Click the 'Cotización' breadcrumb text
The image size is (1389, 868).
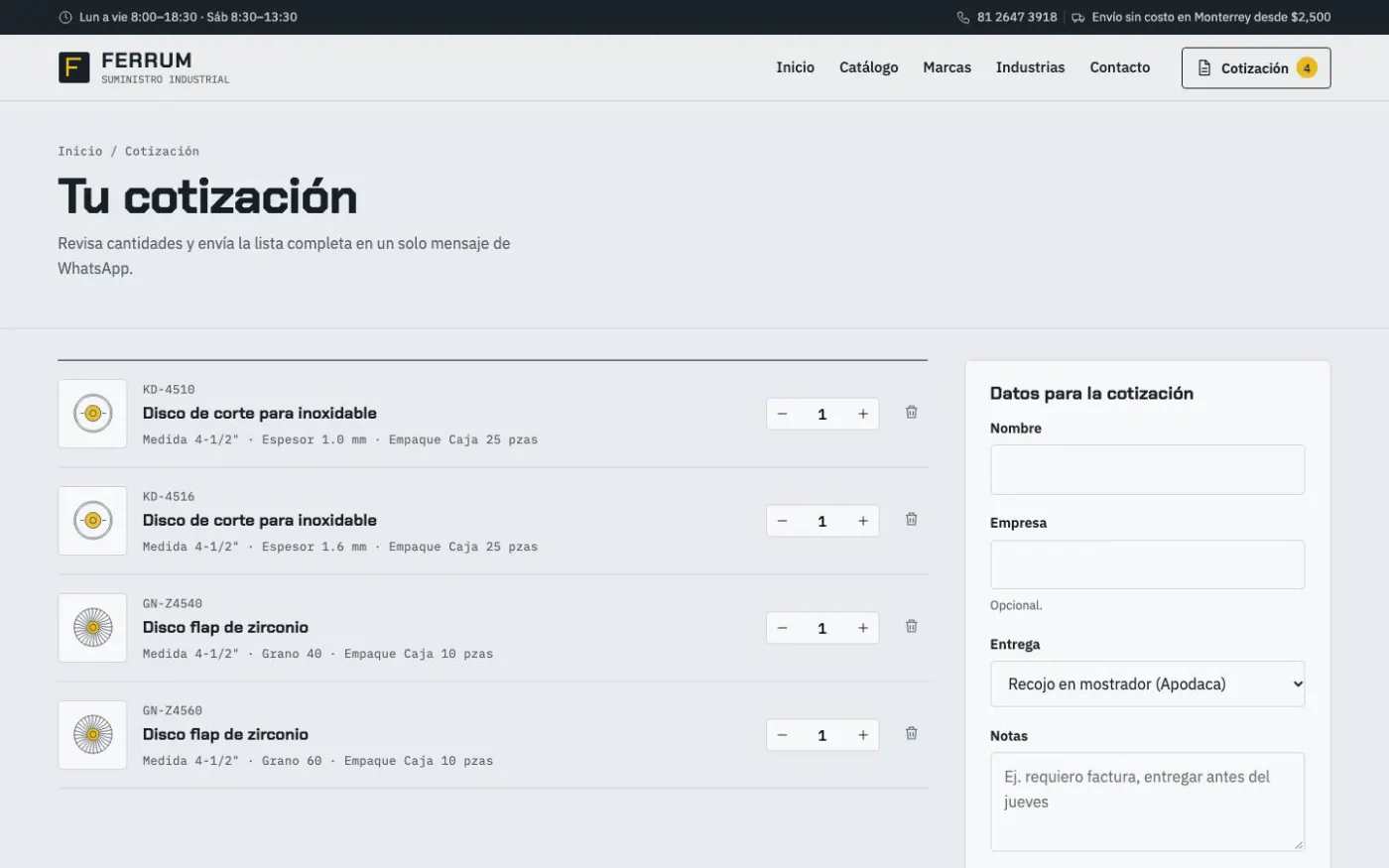pos(162,151)
